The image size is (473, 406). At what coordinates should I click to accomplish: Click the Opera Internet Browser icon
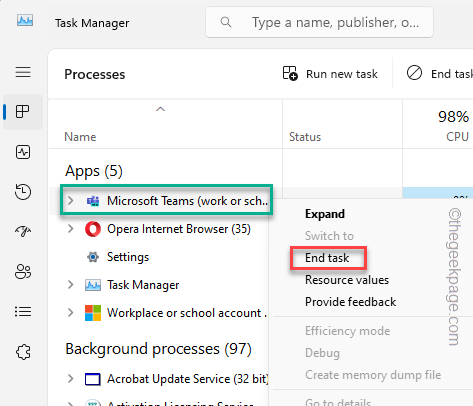point(93,229)
